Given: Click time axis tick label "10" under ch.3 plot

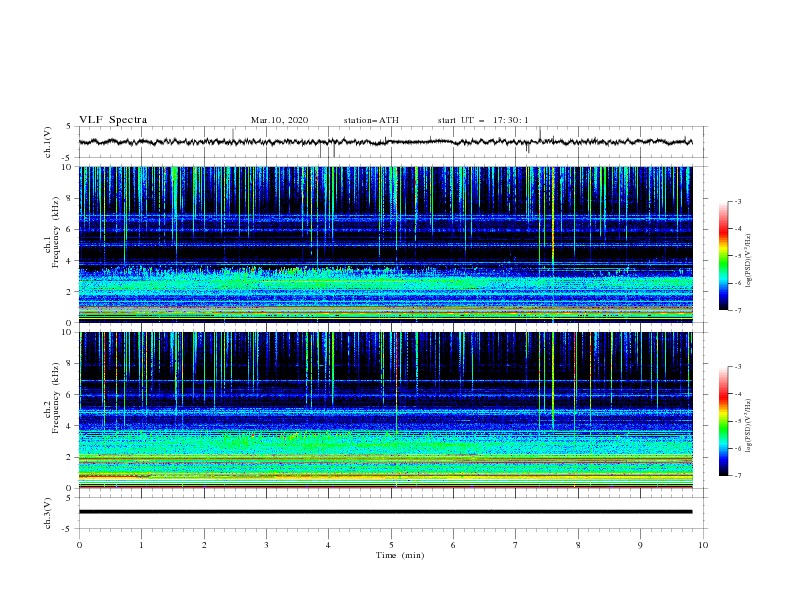Looking at the screenshot, I should [703, 545].
